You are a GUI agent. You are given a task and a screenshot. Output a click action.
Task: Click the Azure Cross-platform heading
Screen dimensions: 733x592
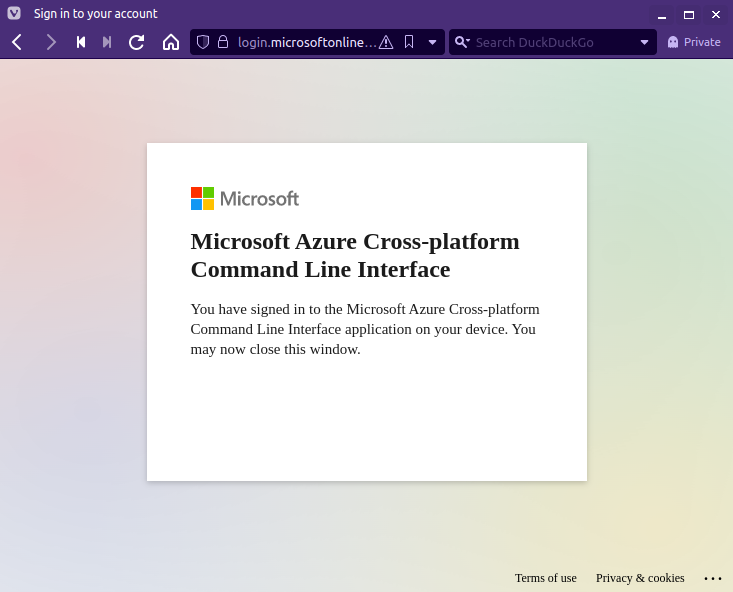(x=355, y=255)
